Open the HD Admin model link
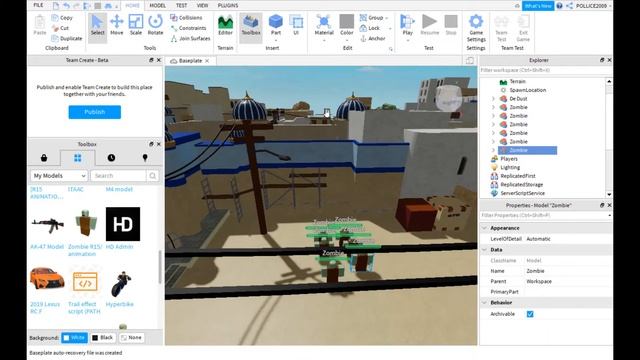The image size is (640, 360). tap(120, 247)
